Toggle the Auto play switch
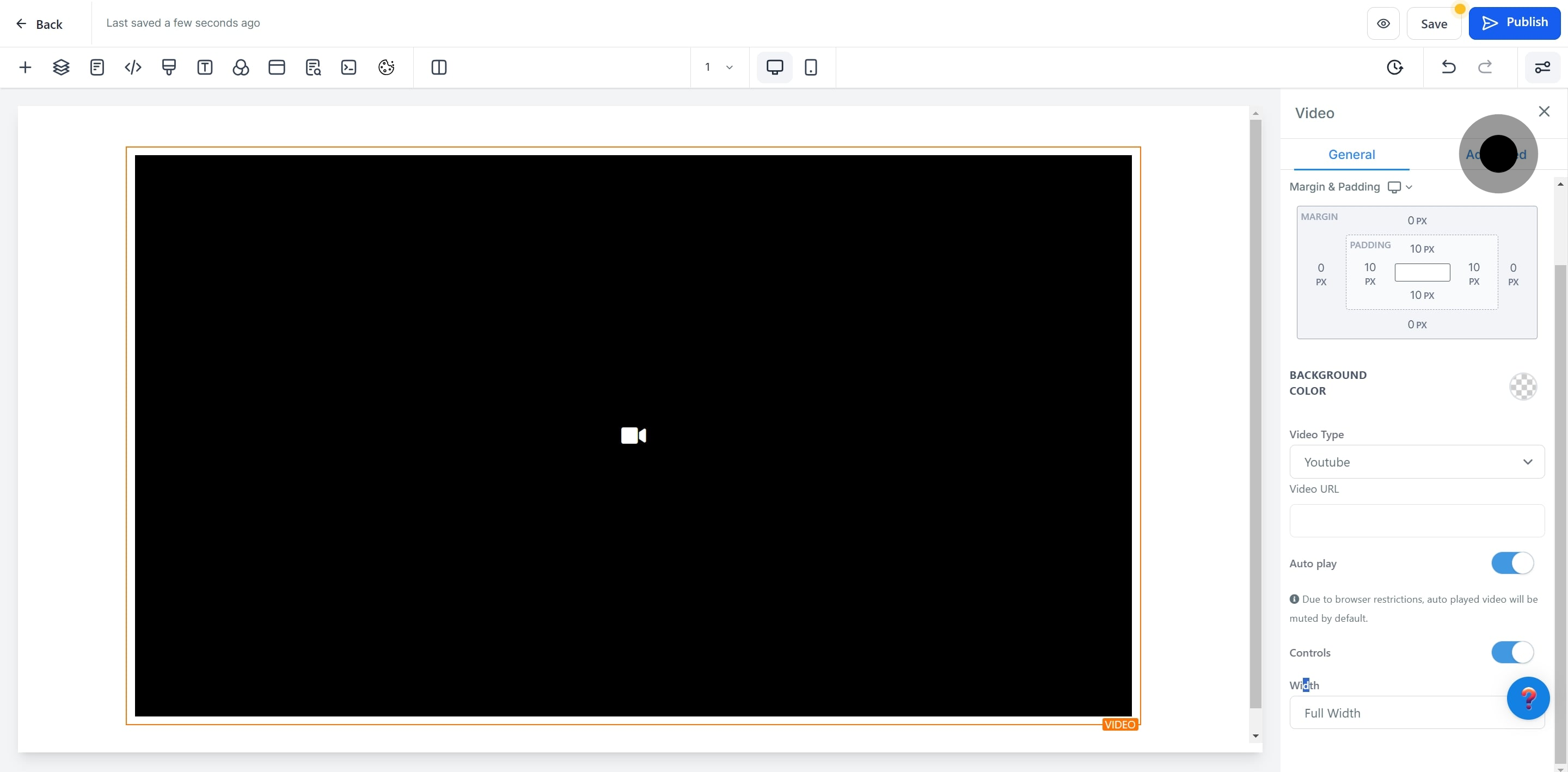 (1511, 563)
